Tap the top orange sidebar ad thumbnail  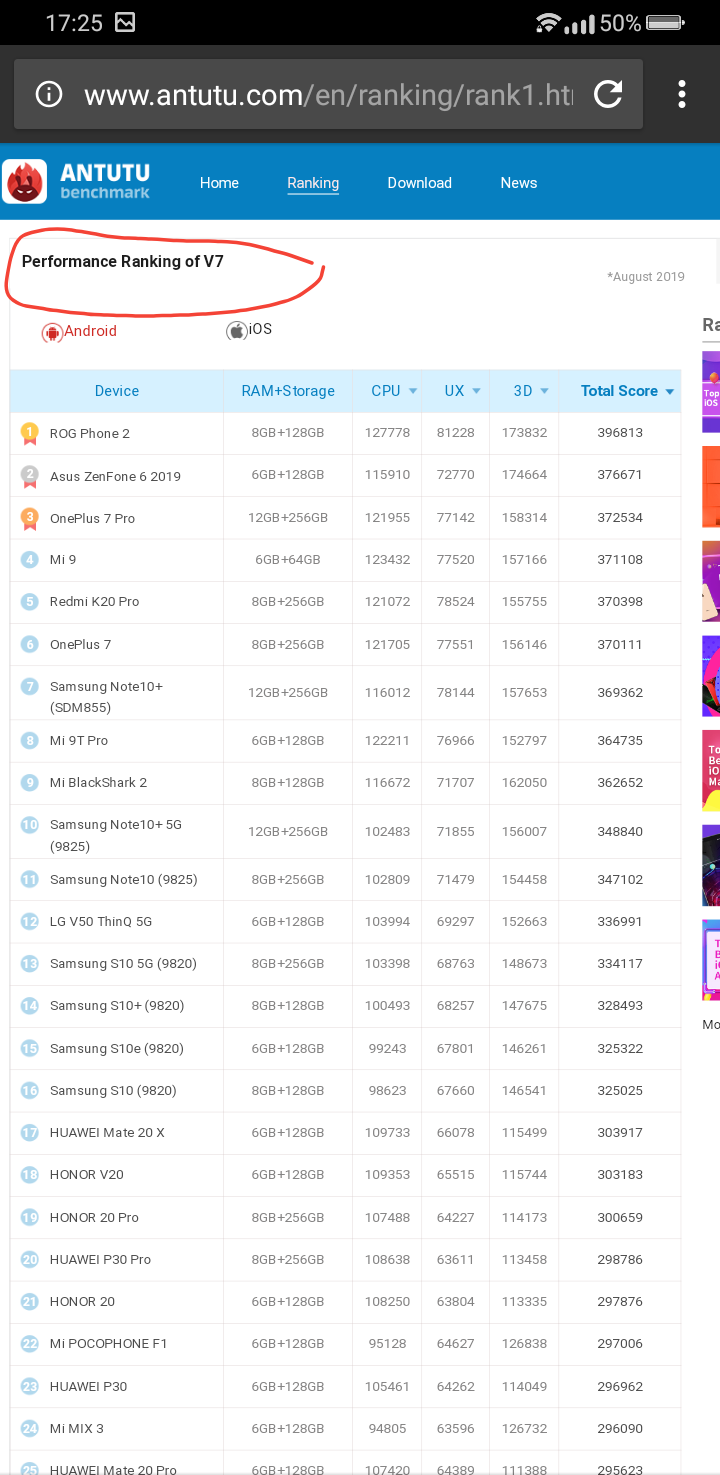711,486
